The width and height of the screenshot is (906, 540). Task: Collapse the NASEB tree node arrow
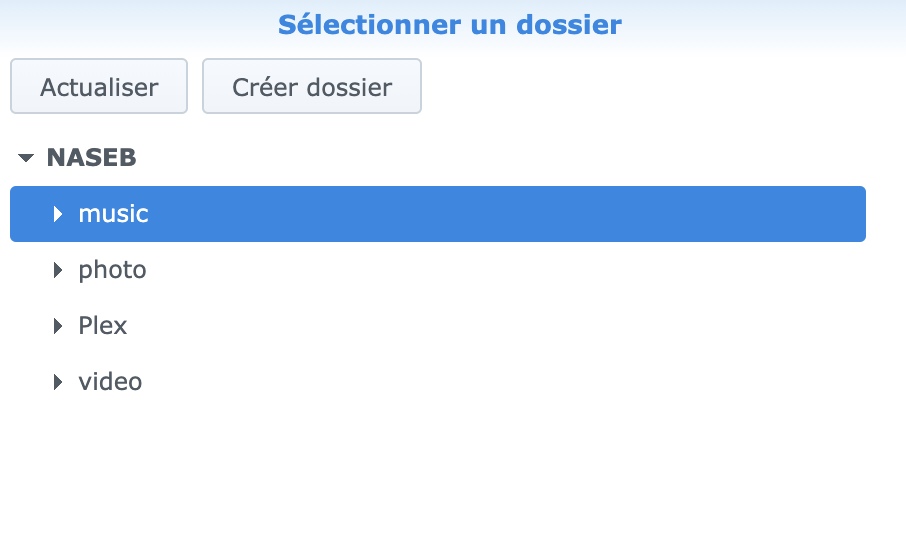[x=26, y=158]
